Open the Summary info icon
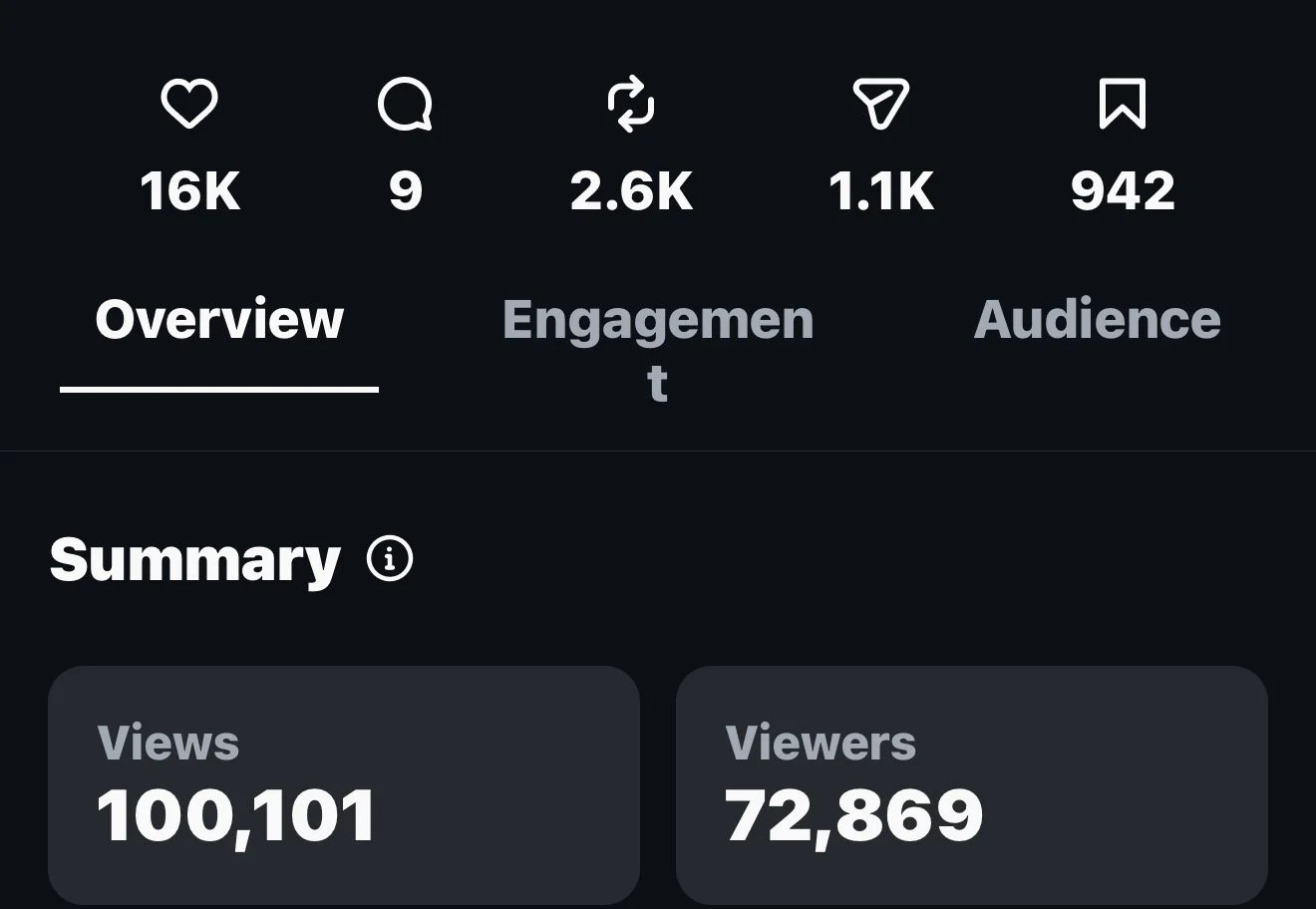The width and height of the screenshot is (1316, 909). coord(390,559)
